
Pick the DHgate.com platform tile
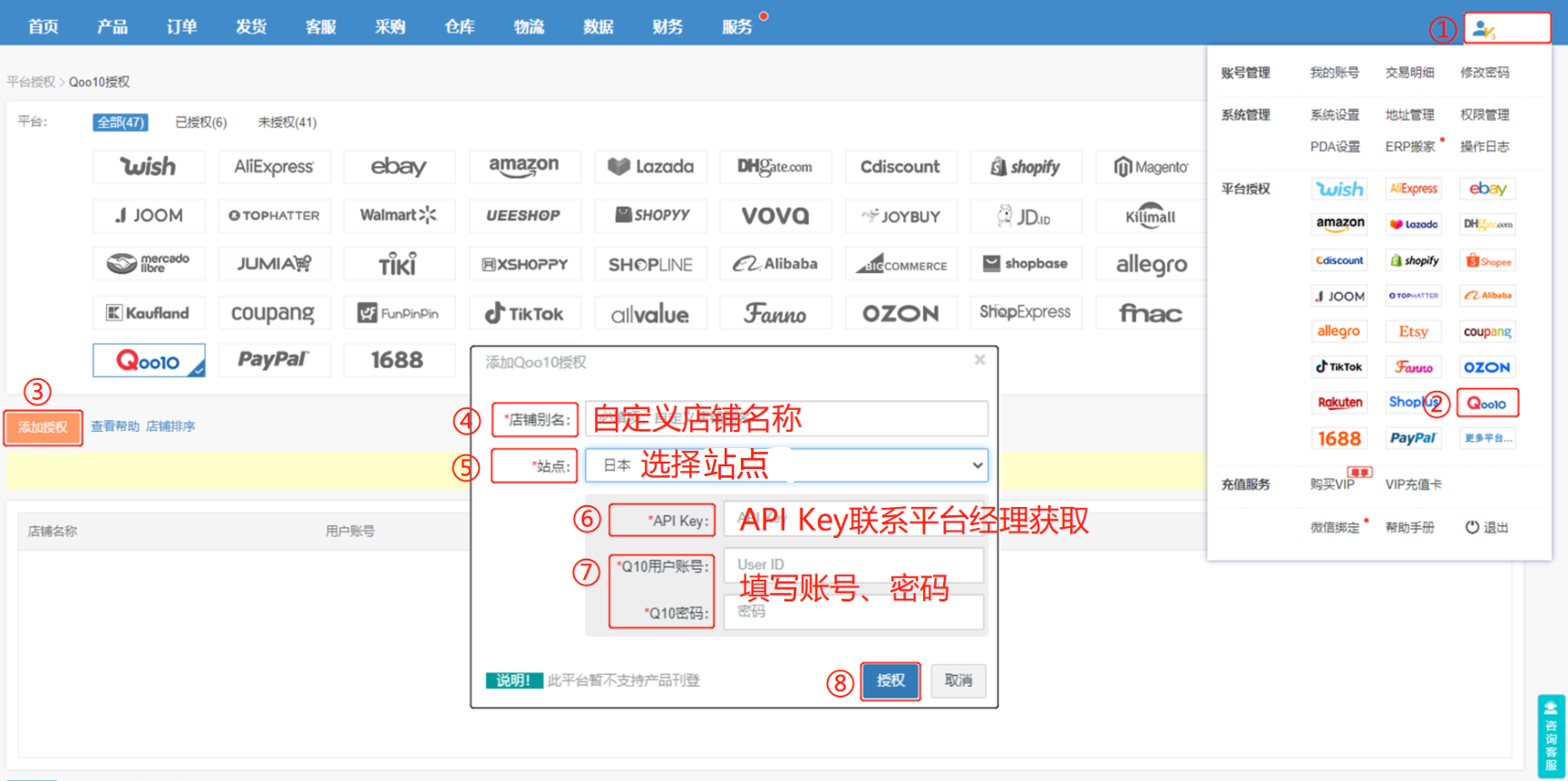point(775,167)
